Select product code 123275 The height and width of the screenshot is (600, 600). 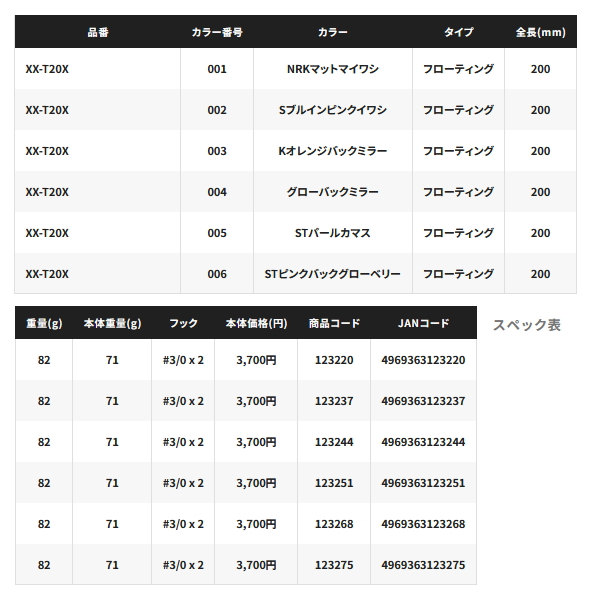tap(334, 564)
